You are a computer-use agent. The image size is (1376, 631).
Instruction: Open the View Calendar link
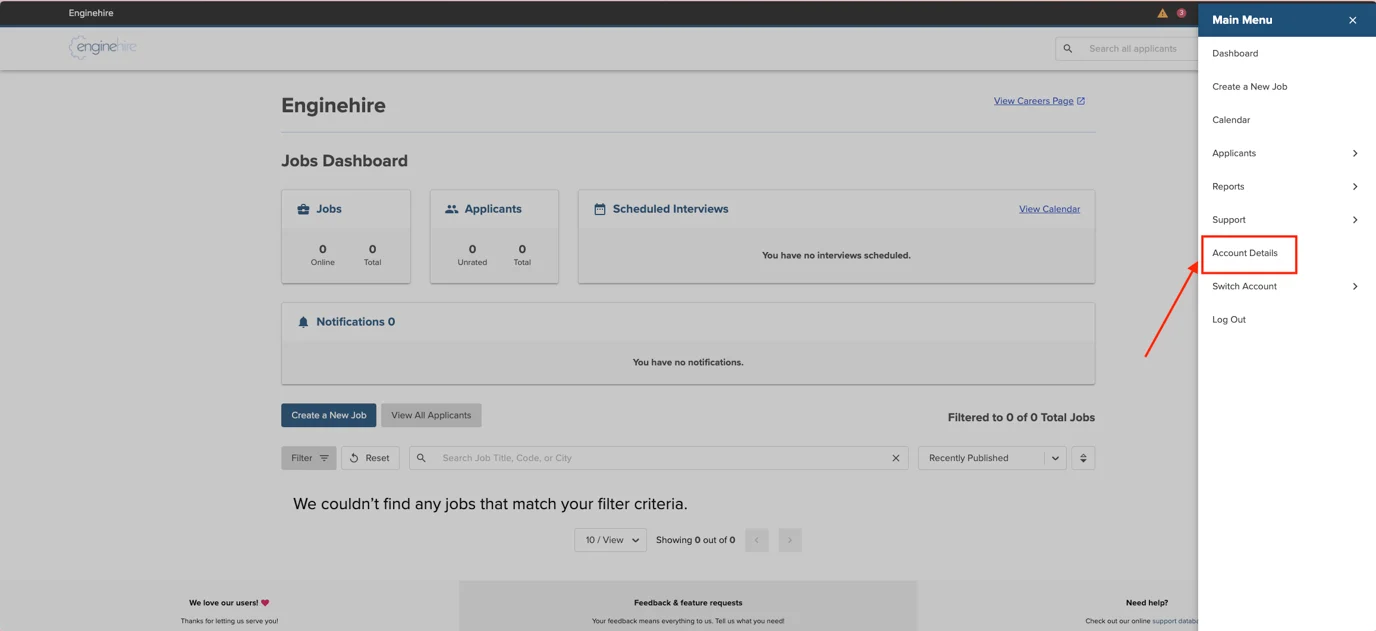pos(1049,209)
